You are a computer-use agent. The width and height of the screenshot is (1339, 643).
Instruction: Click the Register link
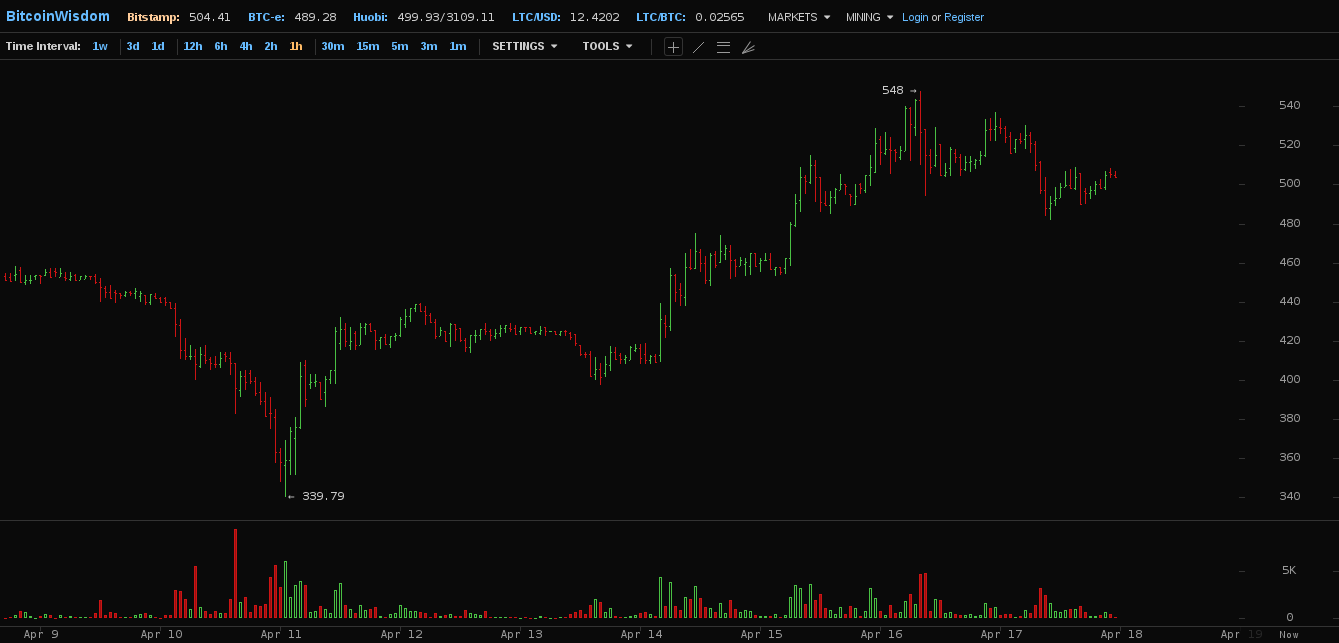click(x=964, y=17)
